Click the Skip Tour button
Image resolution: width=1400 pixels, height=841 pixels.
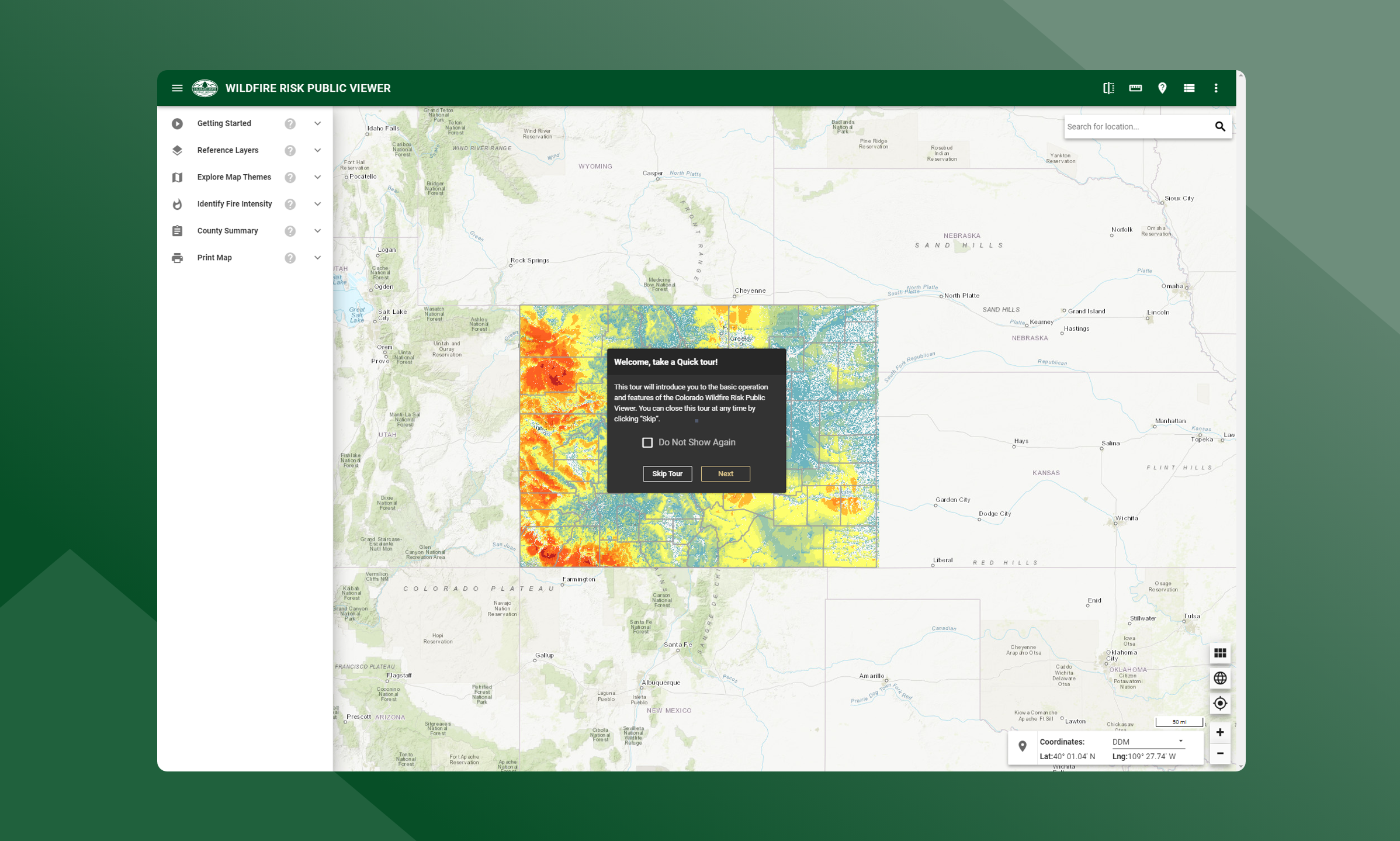tap(667, 473)
